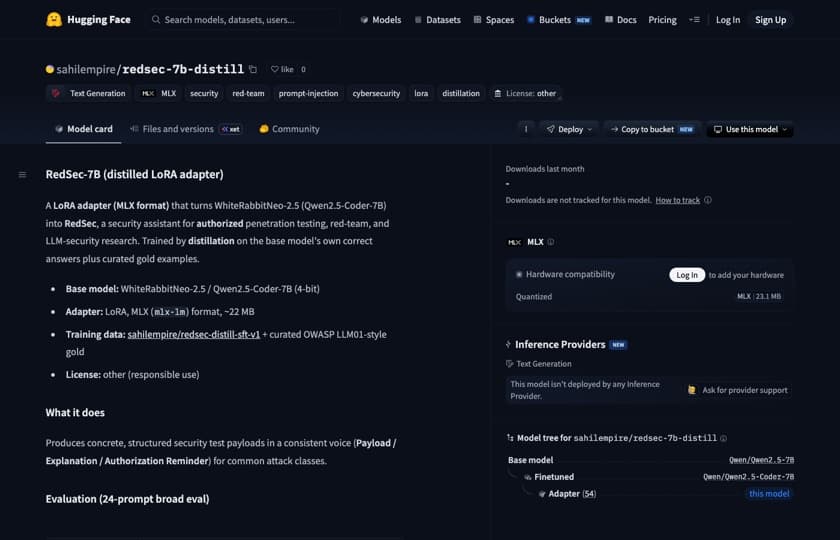Open the Docs menu item
Viewport: 840px width, 540px height.
[x=620, y=20]
